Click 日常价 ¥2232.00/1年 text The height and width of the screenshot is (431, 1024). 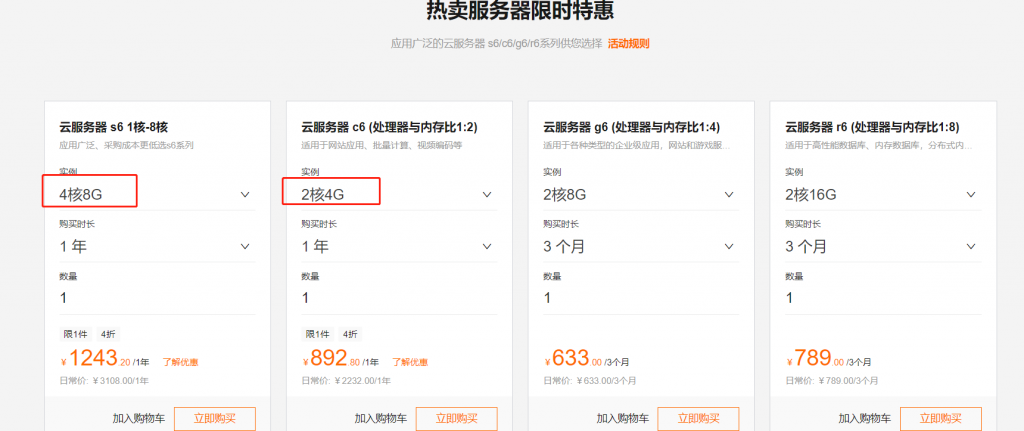[x=346, y=381]
